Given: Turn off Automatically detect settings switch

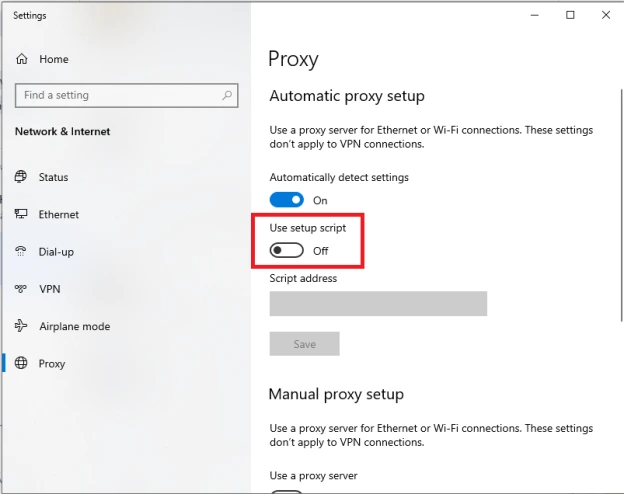Looking at the screenshot, I should point(287,200).
